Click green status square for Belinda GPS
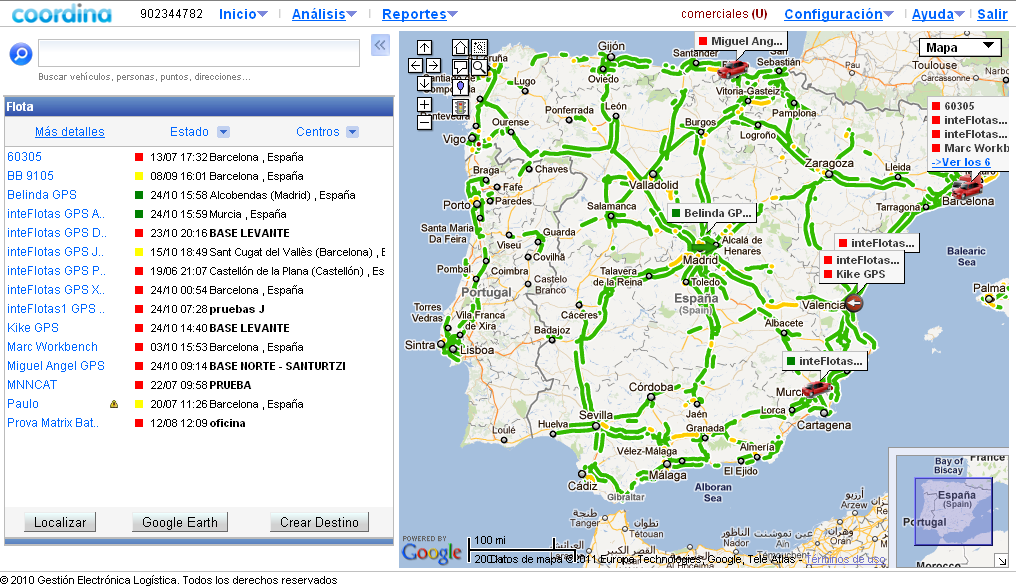 tap(139, 194)
